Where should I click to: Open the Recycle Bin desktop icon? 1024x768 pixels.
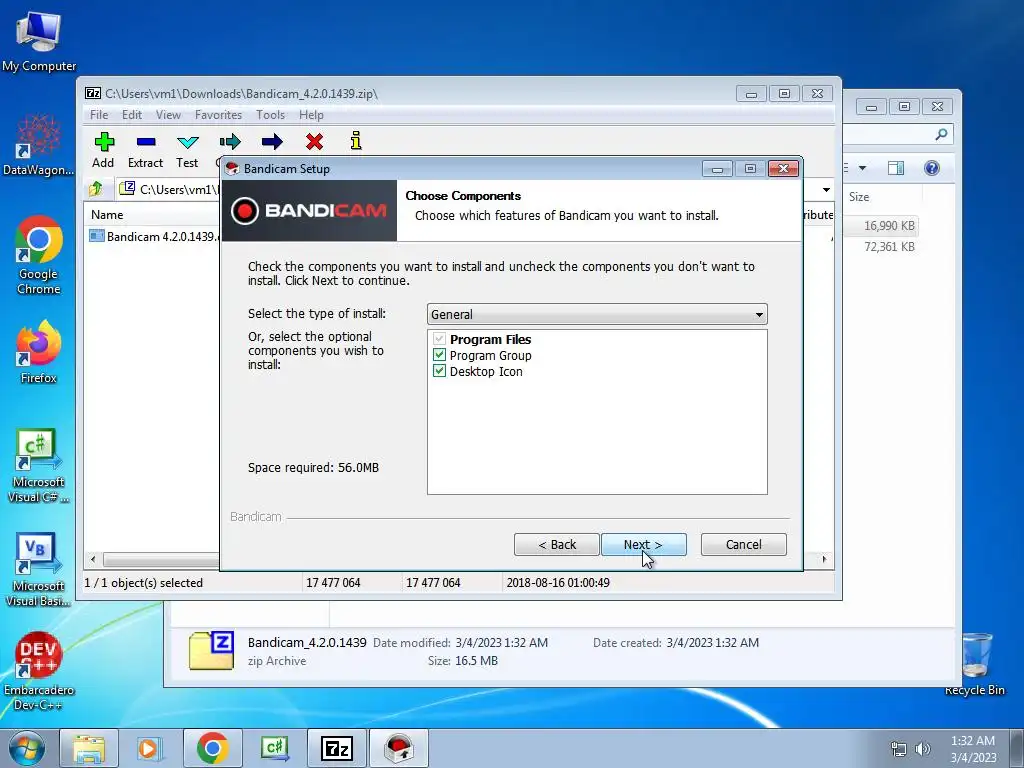pos(975,664)
